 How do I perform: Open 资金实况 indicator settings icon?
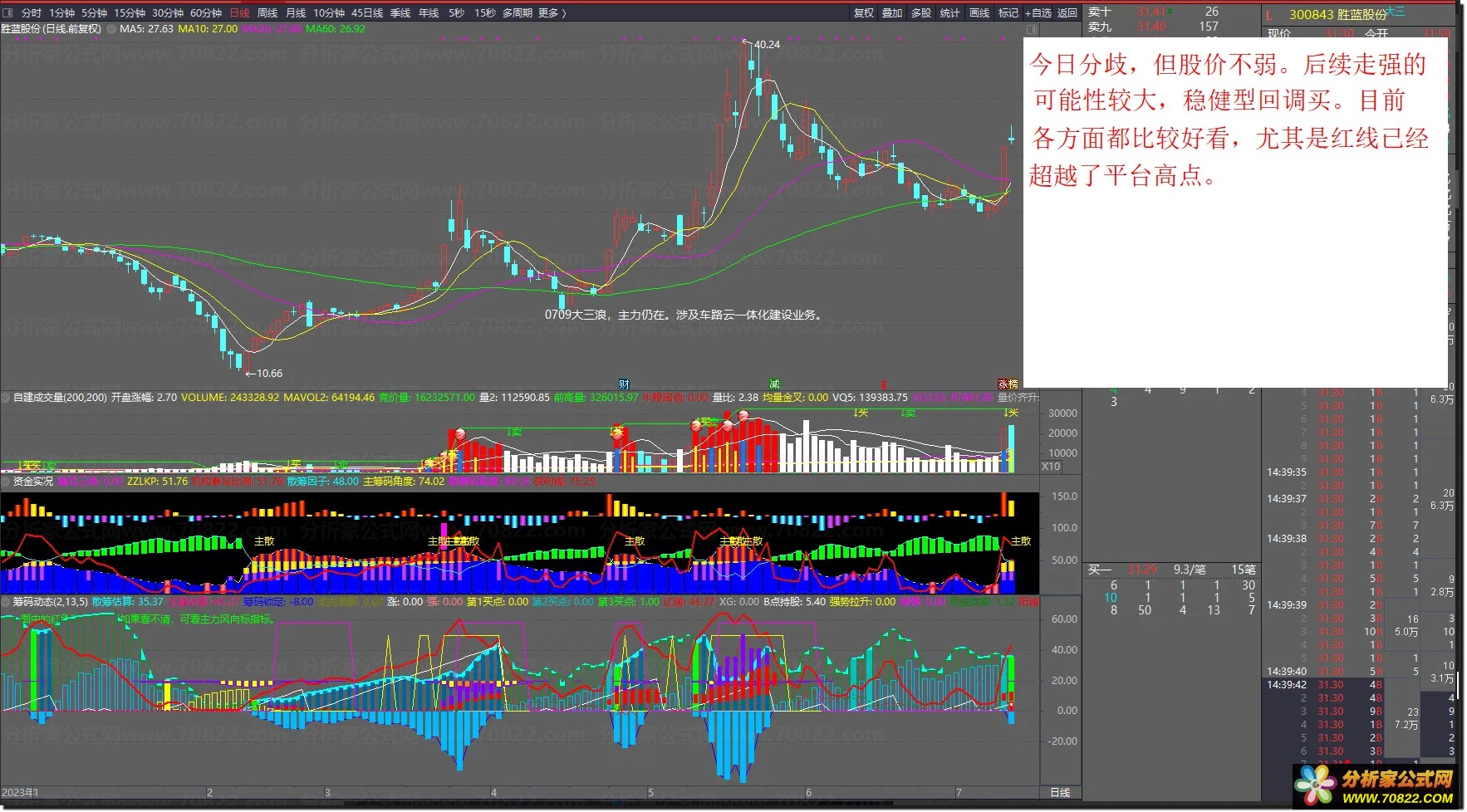[7, 482]
